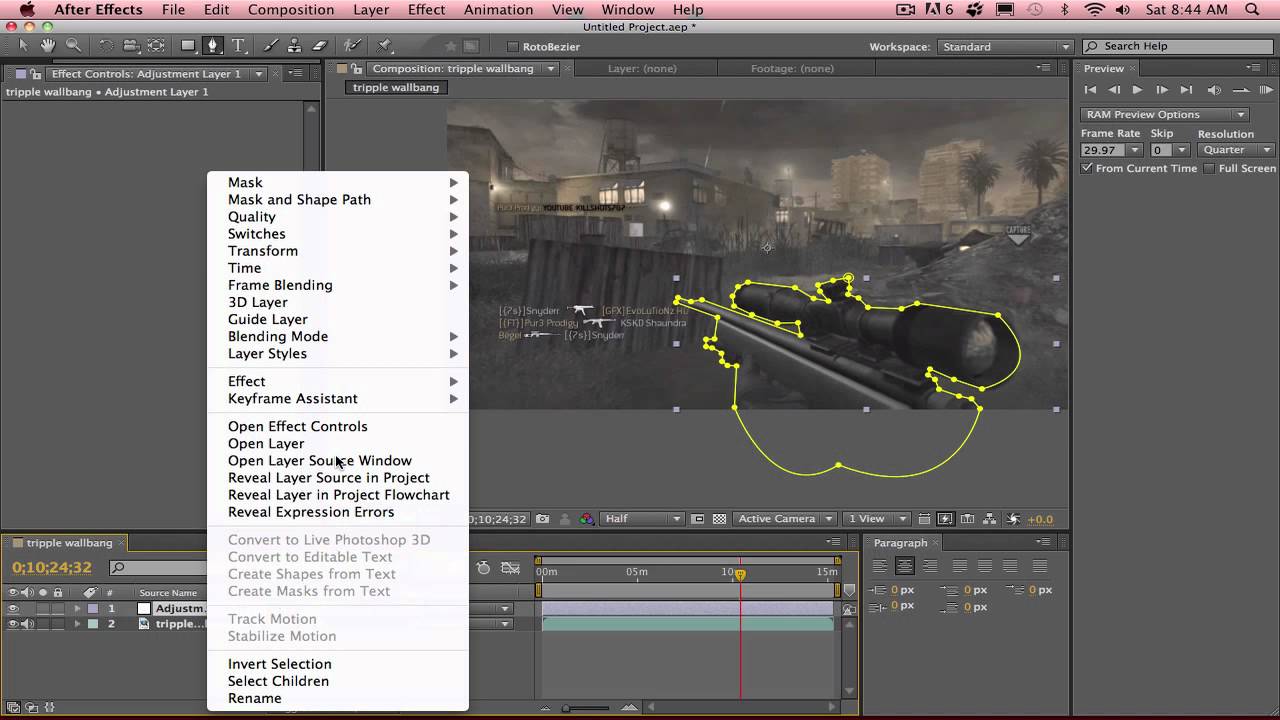The height and width of the screenshot is (720, 1280).
Task: Open the Composition menu in menu bar
Action: pos(291,10)
